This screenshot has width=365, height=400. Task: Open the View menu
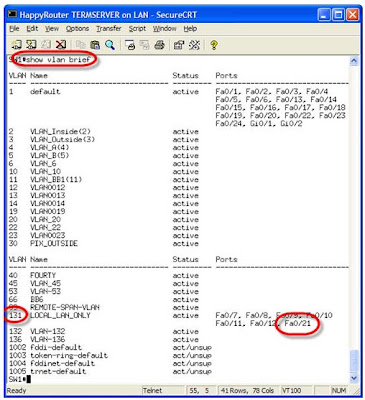point(52,29)
